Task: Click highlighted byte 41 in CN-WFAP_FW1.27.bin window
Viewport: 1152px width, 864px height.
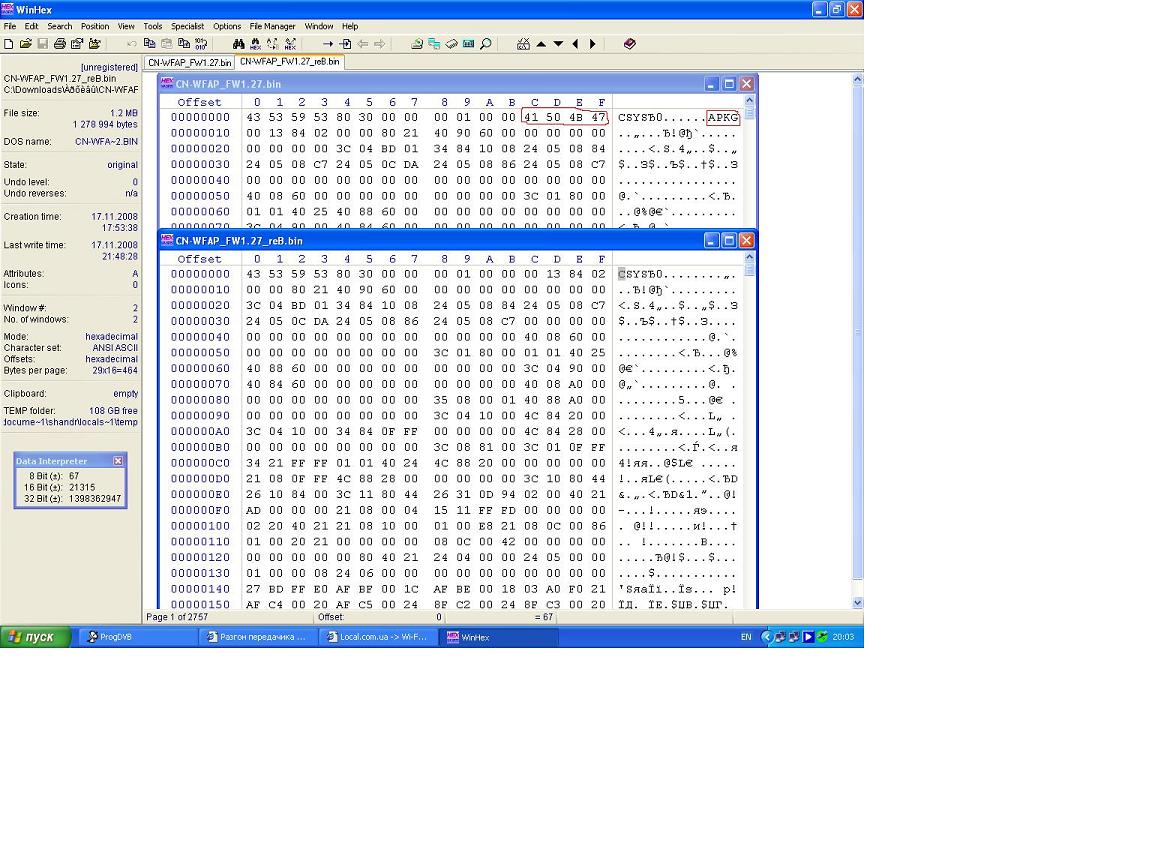Action: click(531, 117)
